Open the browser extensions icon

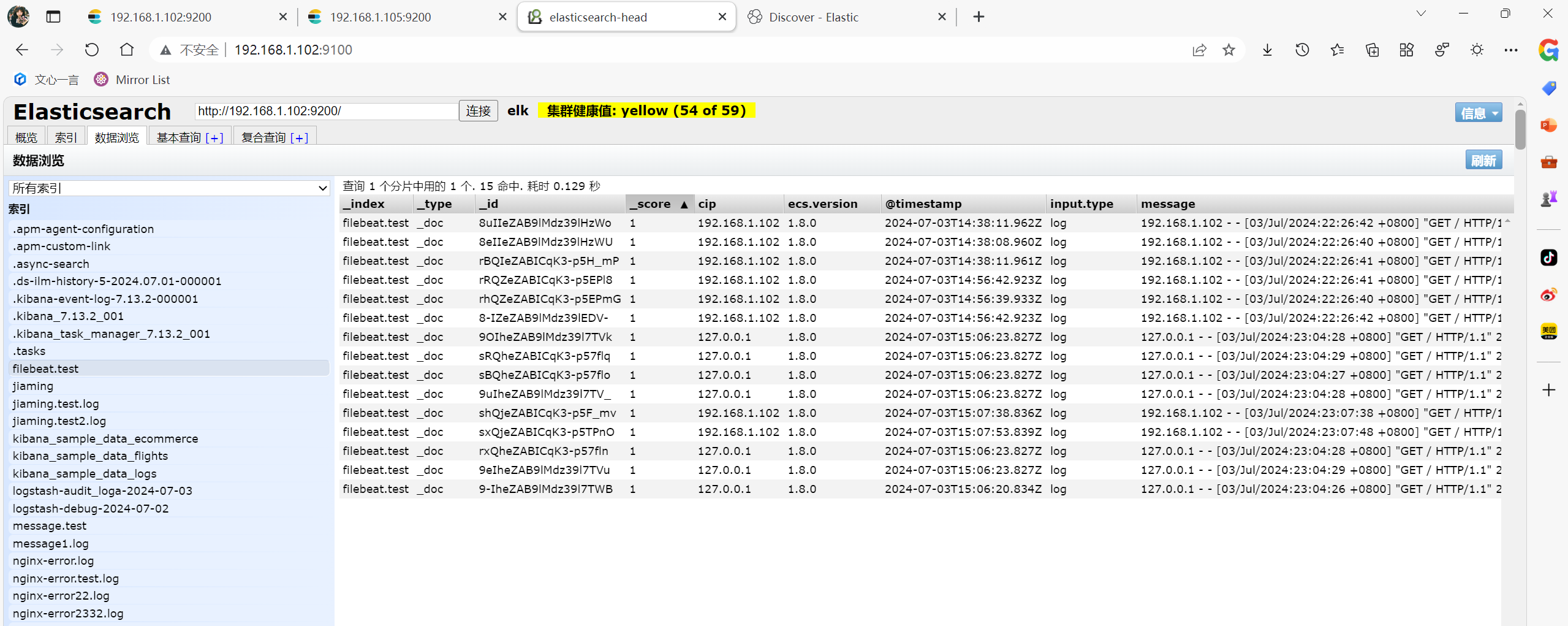tap(1407, 50)
